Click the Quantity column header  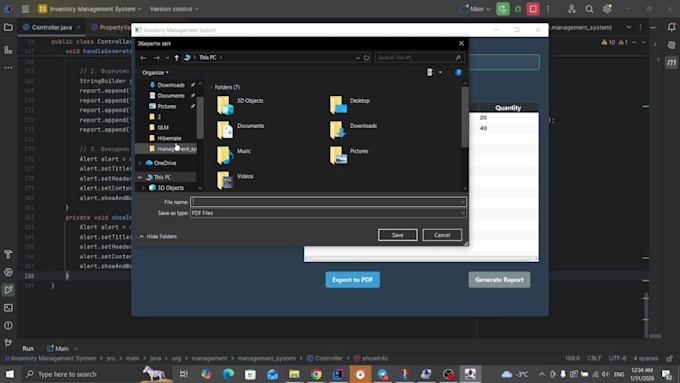(x=508, y=108)
